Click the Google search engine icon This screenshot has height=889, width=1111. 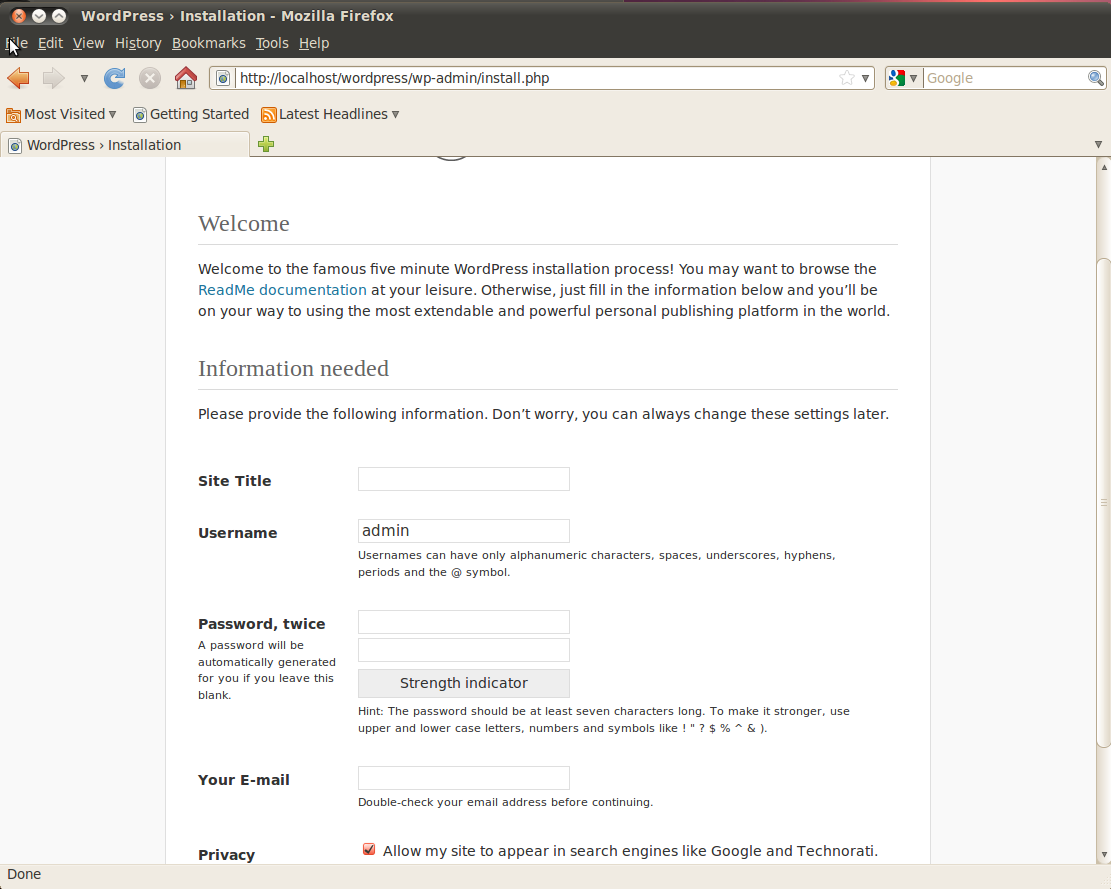[x=897, y=78]
